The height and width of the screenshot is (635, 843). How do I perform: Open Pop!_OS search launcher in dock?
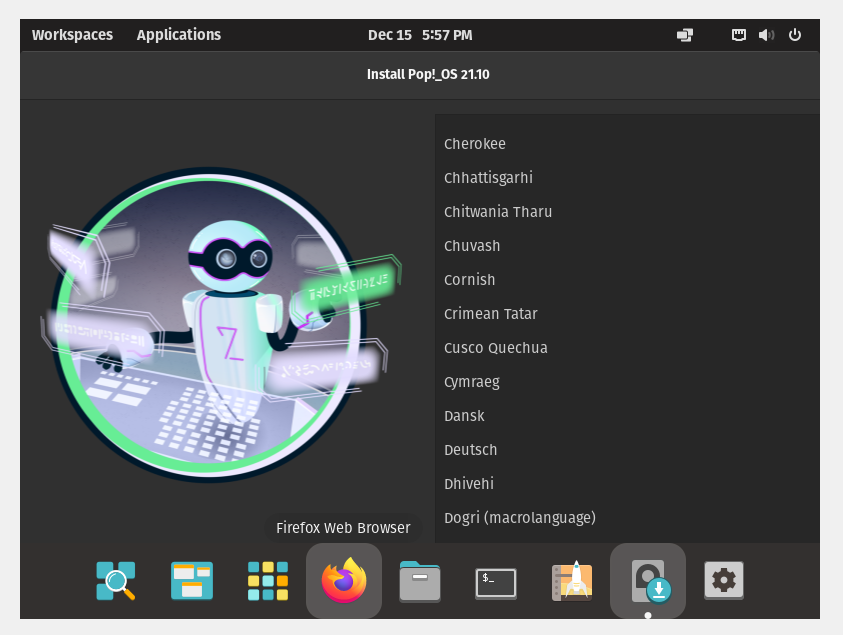point(116,580)
